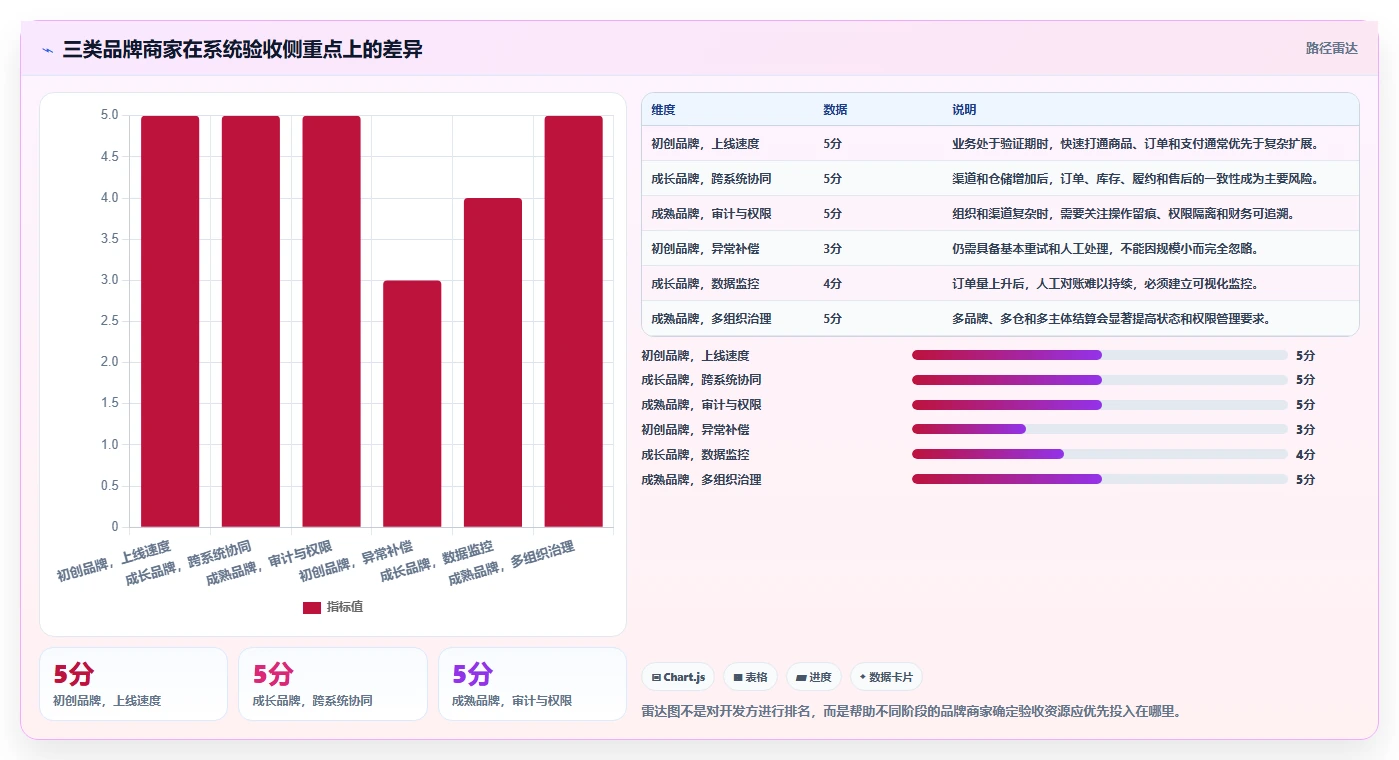Click the bar for 成长品牌，跨系统协同

coord(251,321)
